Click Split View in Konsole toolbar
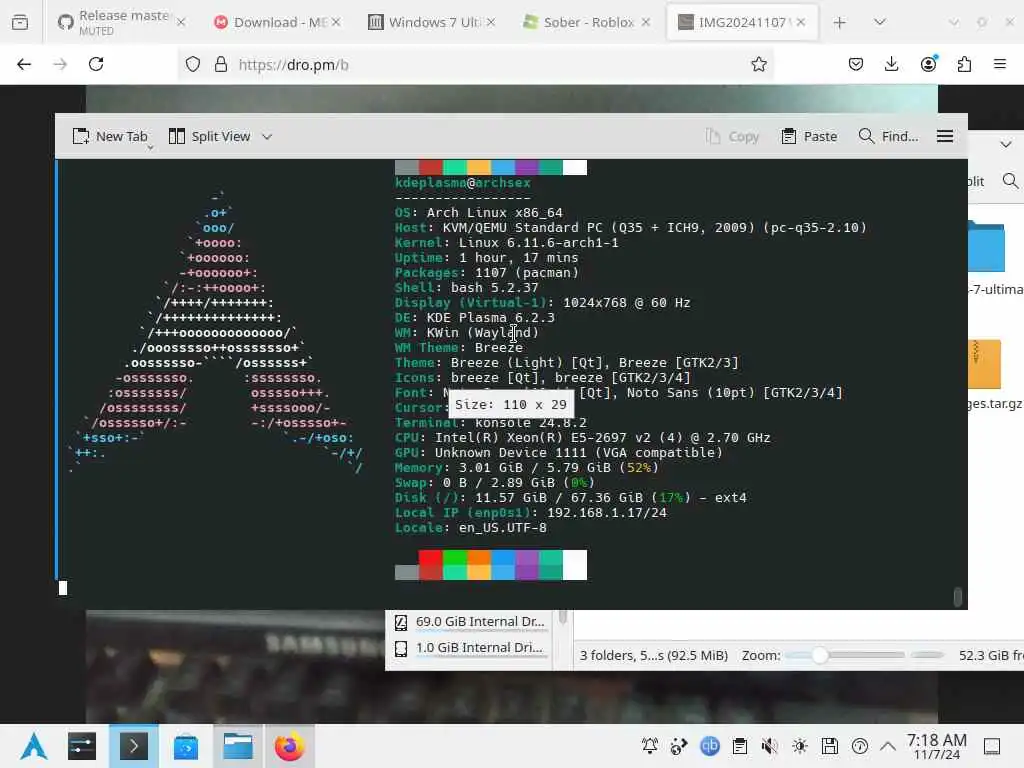 210,136
